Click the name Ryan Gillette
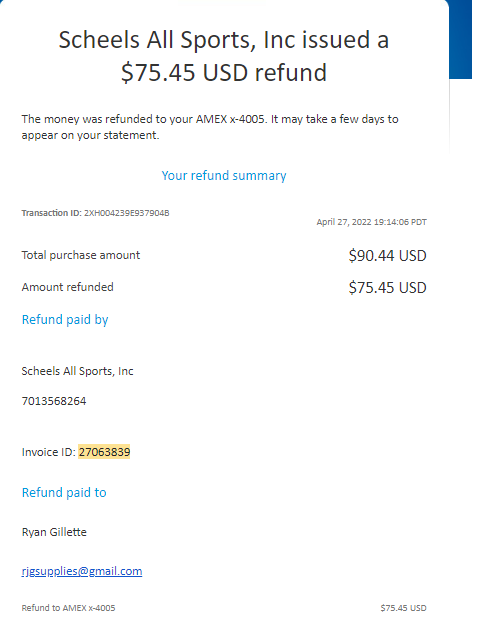This screenshot has width=487, height=630. coord(54,532)
